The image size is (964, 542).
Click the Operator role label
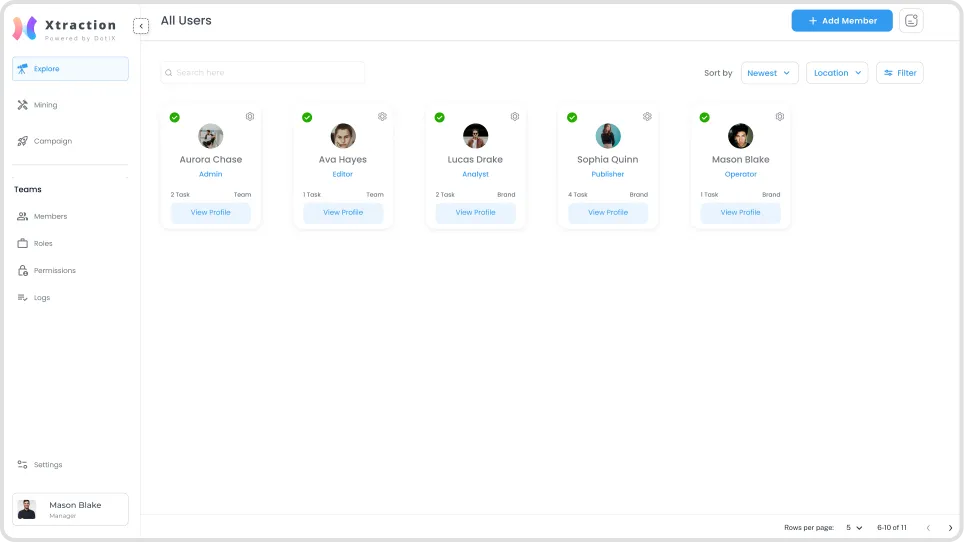741,175
